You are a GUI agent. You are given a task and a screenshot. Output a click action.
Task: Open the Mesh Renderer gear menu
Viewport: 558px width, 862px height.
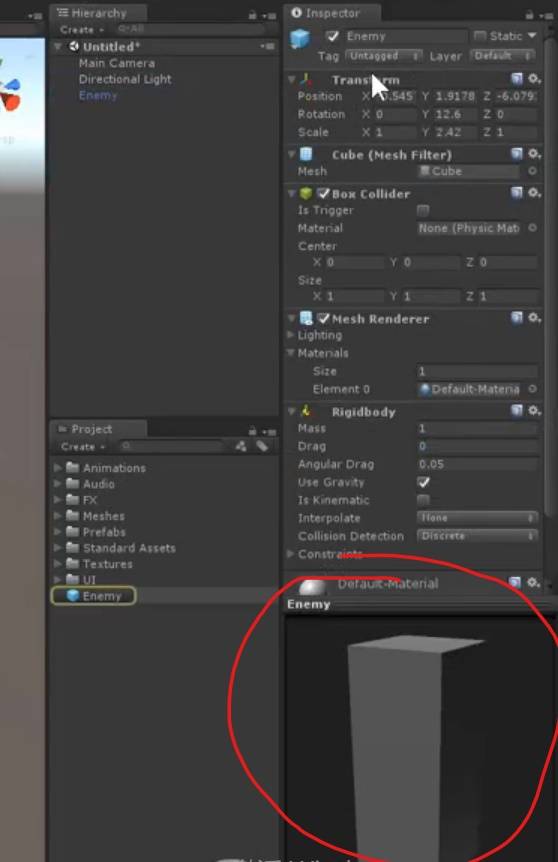coord(534,318)
